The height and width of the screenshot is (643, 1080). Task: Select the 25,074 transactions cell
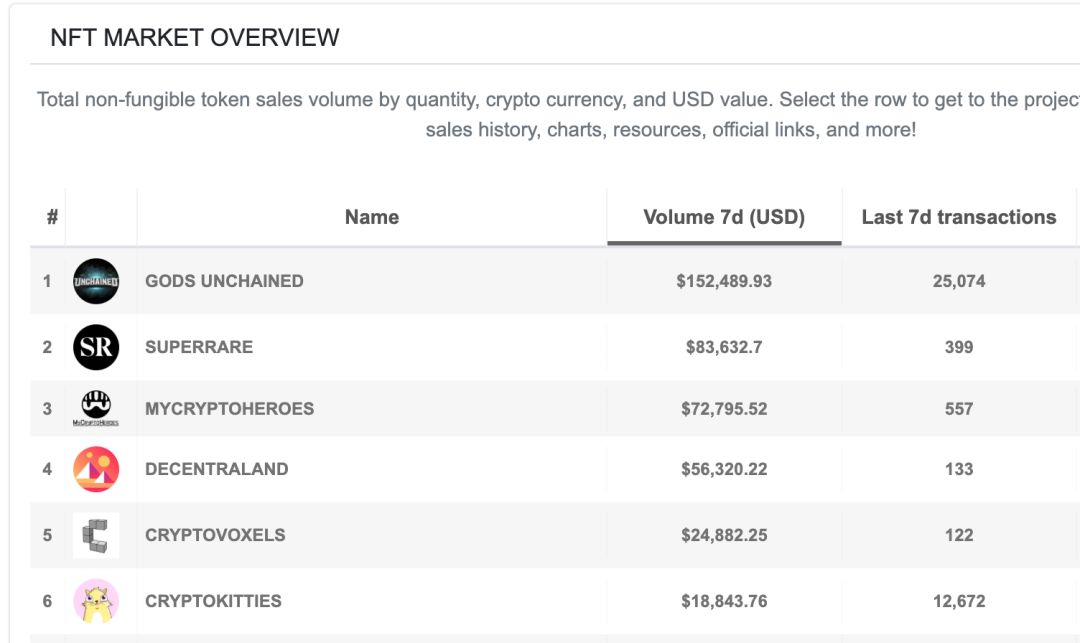click(959, 281)
